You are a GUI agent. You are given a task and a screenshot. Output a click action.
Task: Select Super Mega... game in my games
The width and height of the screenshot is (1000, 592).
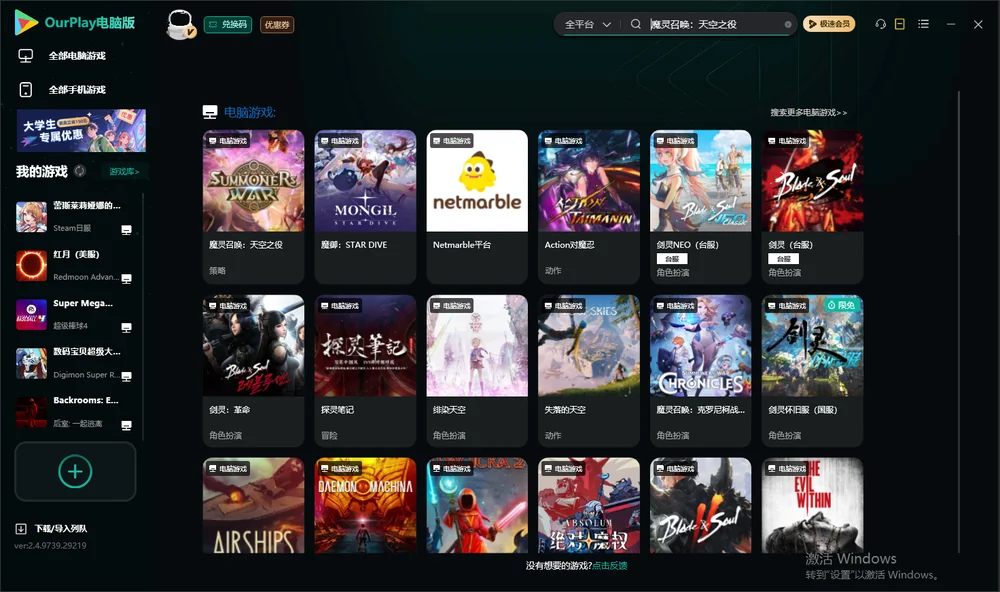[75, 314]
